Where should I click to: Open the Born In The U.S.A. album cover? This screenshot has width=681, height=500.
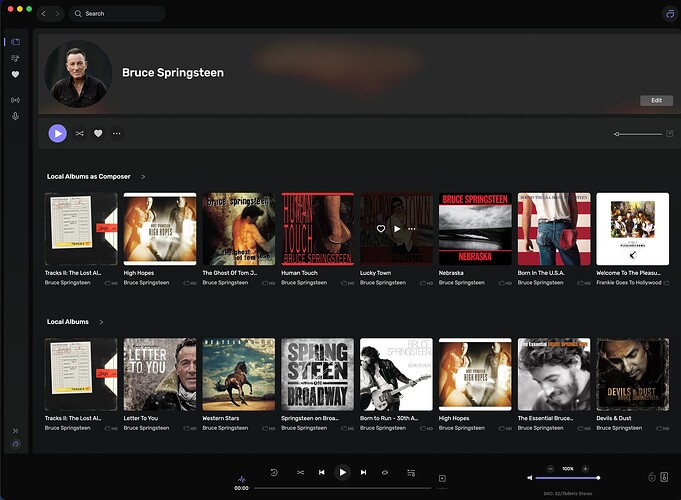(554, 229)
